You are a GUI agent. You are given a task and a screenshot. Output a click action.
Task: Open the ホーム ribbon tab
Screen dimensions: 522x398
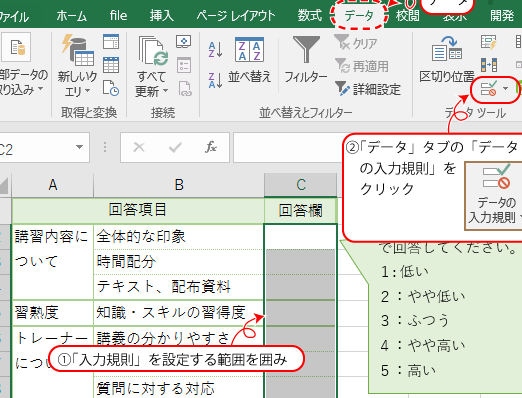click(x=71, y=16)
